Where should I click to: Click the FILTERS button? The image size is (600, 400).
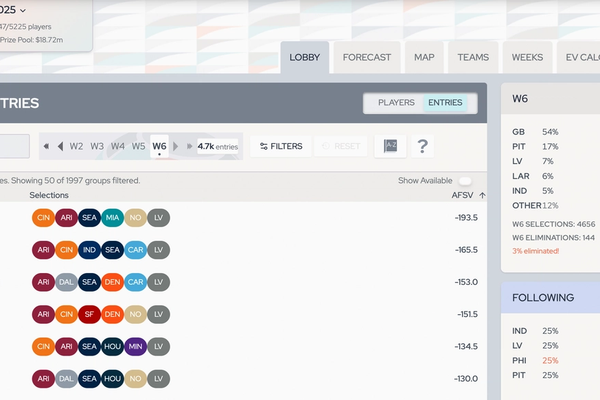click(281, 146)
